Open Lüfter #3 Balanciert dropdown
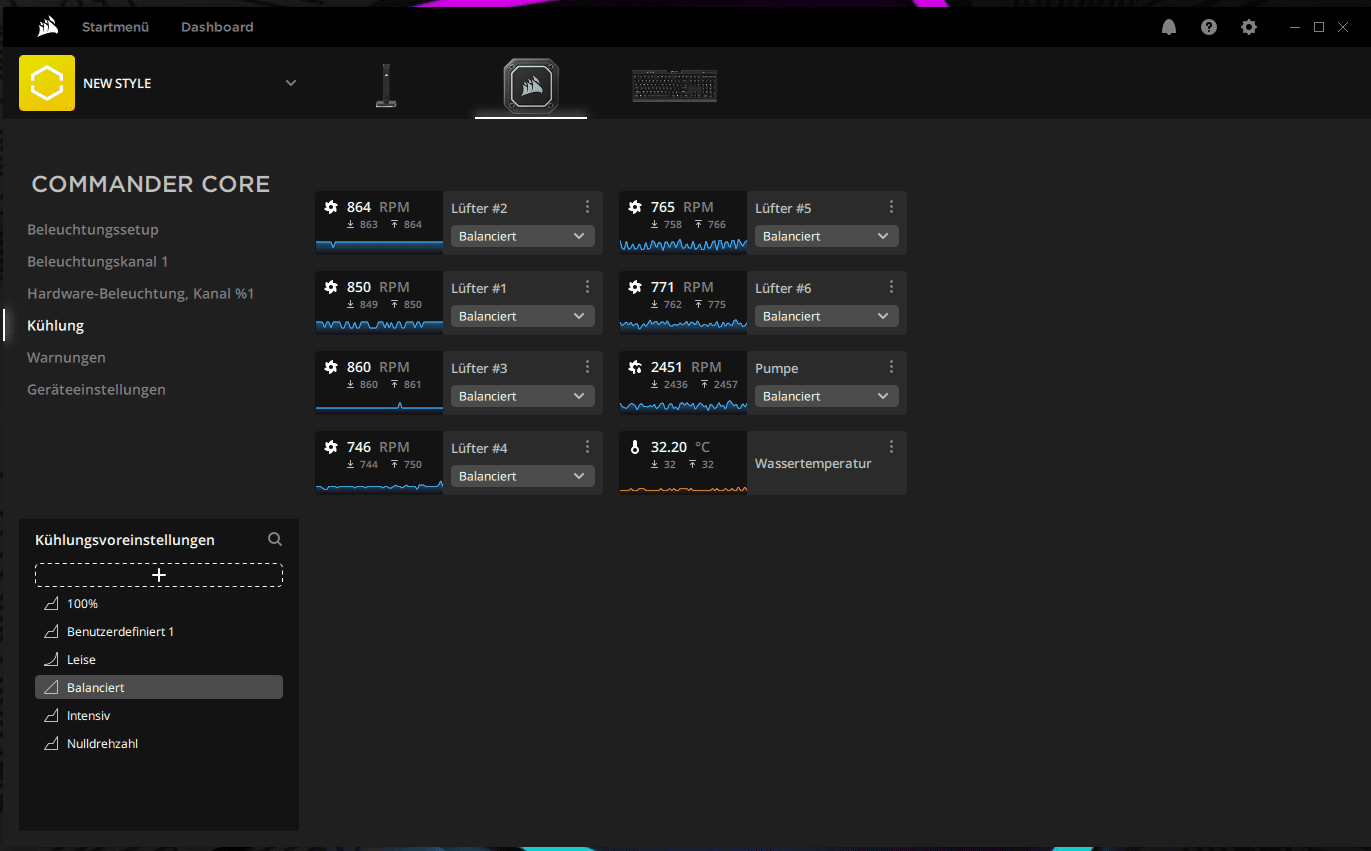Image resolution: width=1371 pixels, height=851 pixels. point(523,396)
